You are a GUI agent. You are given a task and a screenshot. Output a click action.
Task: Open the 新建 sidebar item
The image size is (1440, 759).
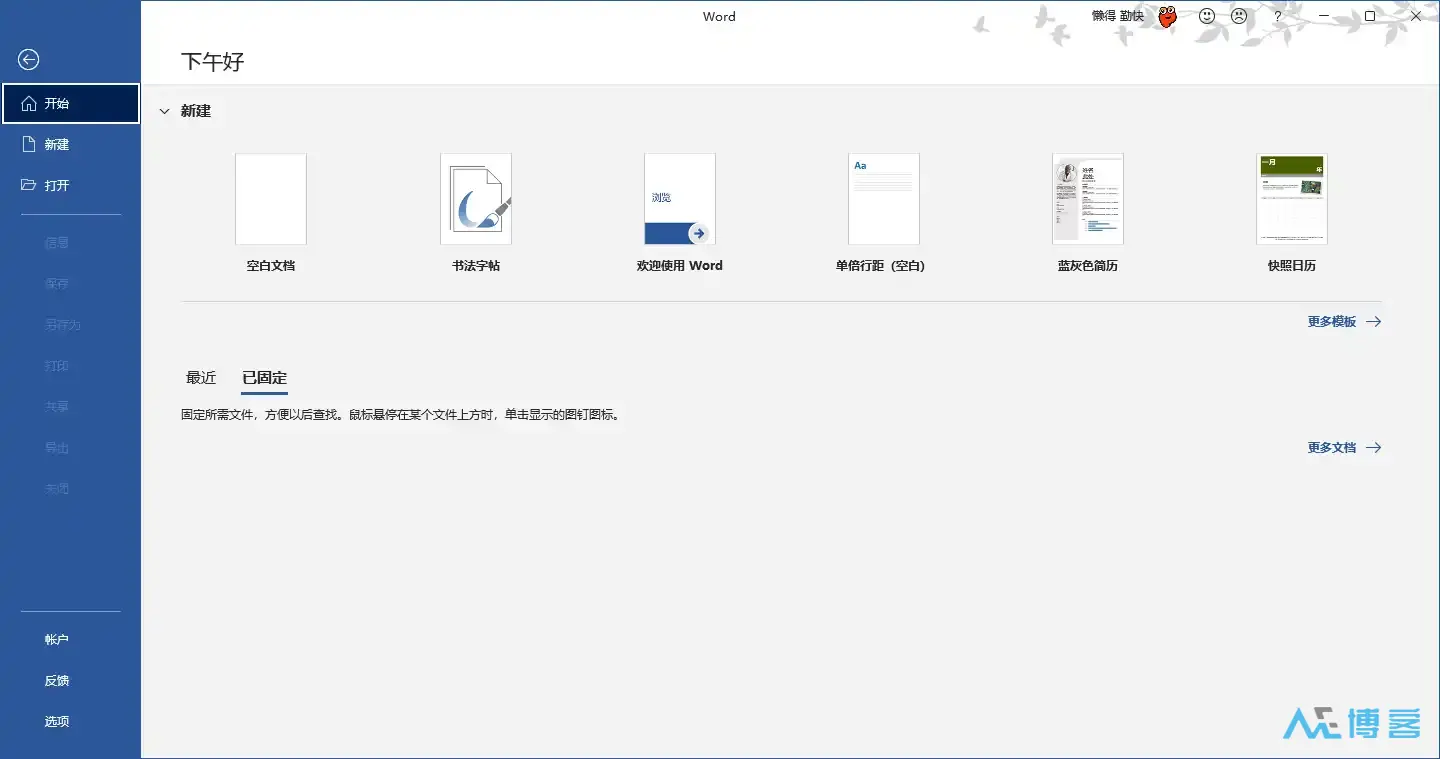[x=57, y=143]
